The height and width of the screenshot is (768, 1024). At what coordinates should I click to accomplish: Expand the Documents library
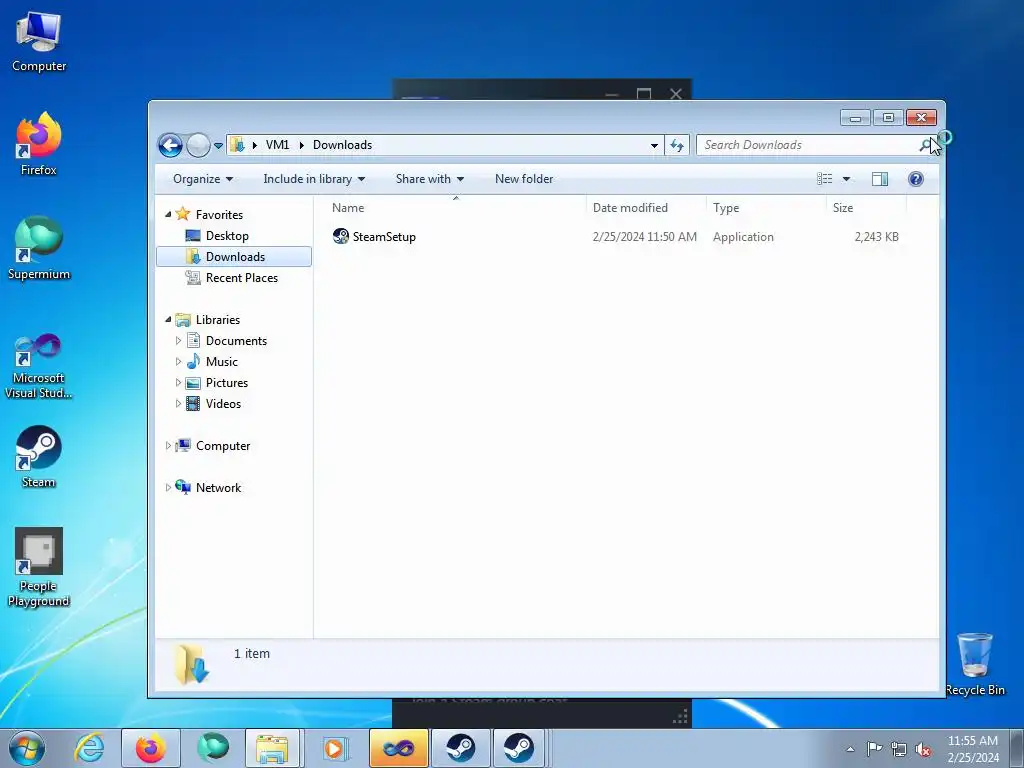coord(178,340)
